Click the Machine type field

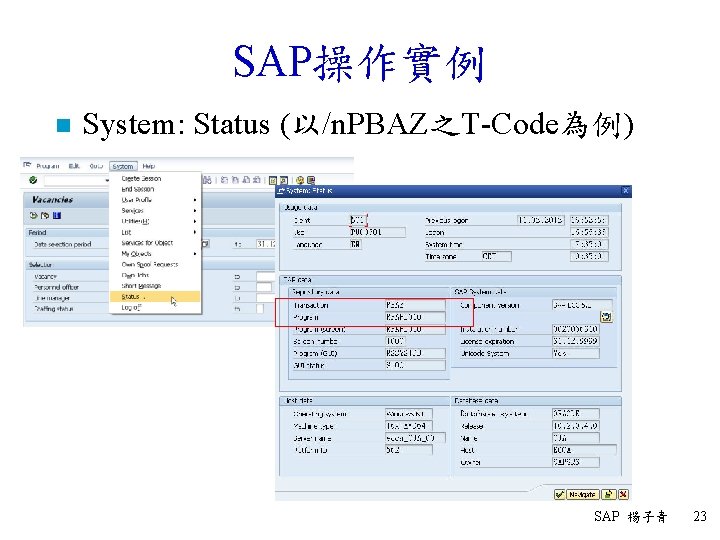point(409,426)
